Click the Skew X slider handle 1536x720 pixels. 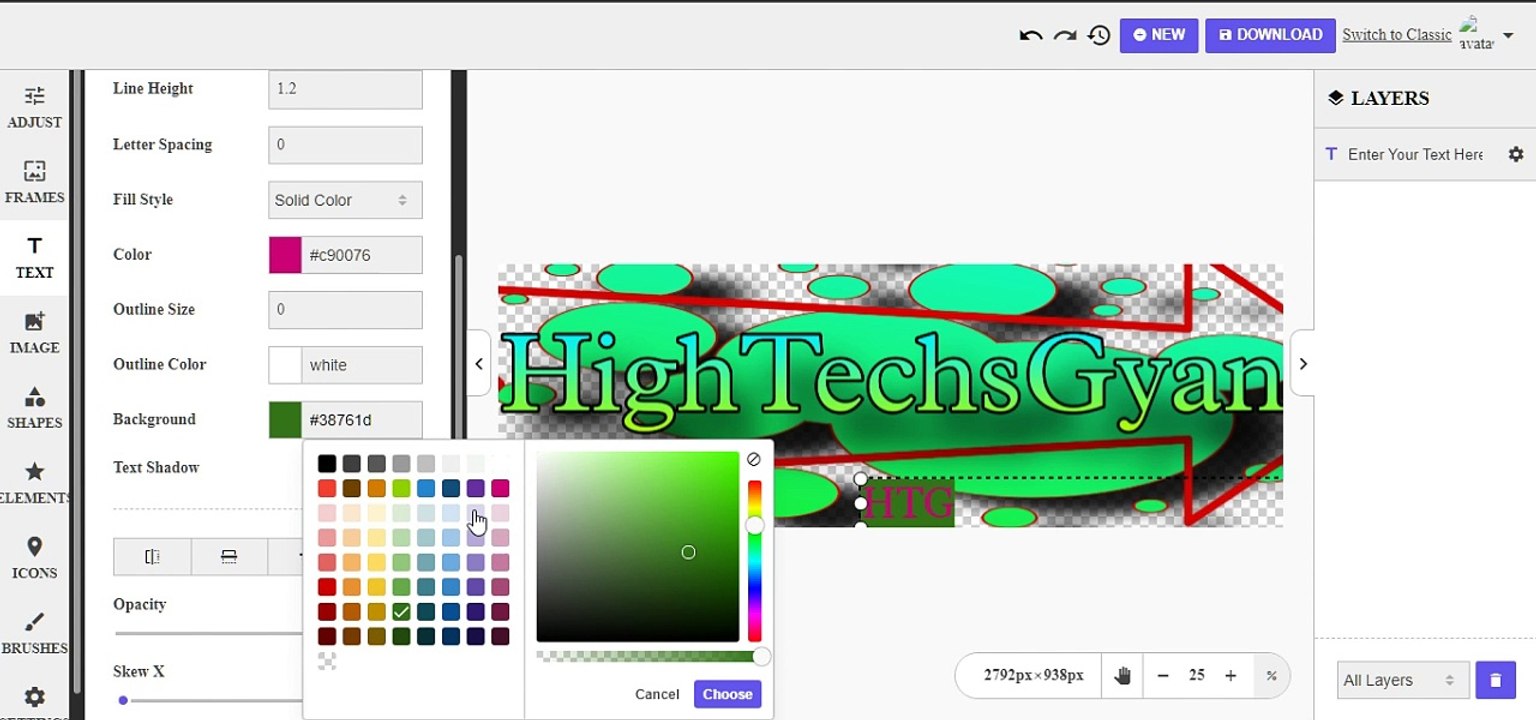123,700
